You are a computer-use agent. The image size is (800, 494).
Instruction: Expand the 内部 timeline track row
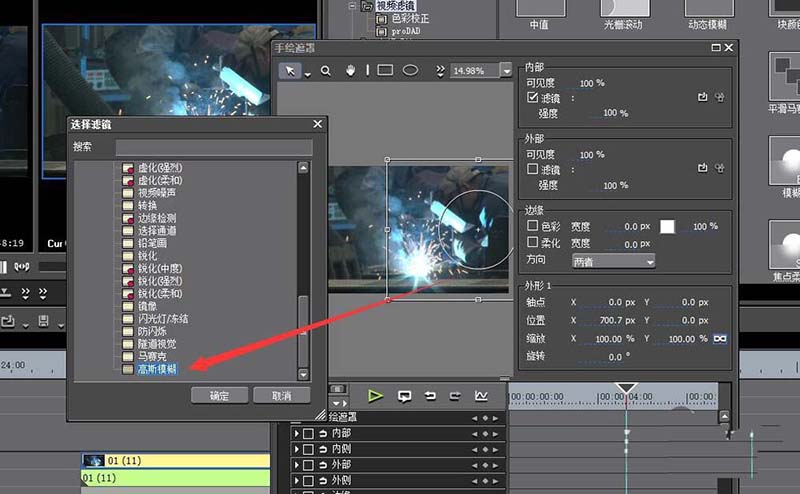click(x=297, y=433)
